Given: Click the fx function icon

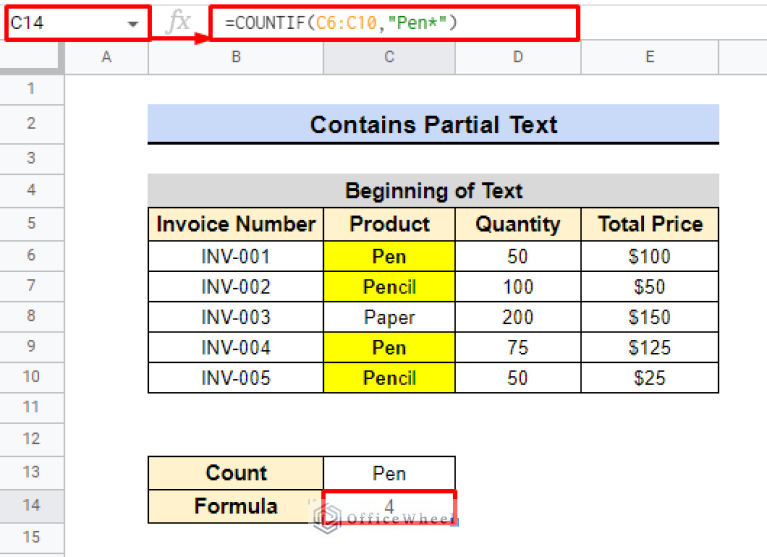Looking at the screenshot, I should point(178,22).
